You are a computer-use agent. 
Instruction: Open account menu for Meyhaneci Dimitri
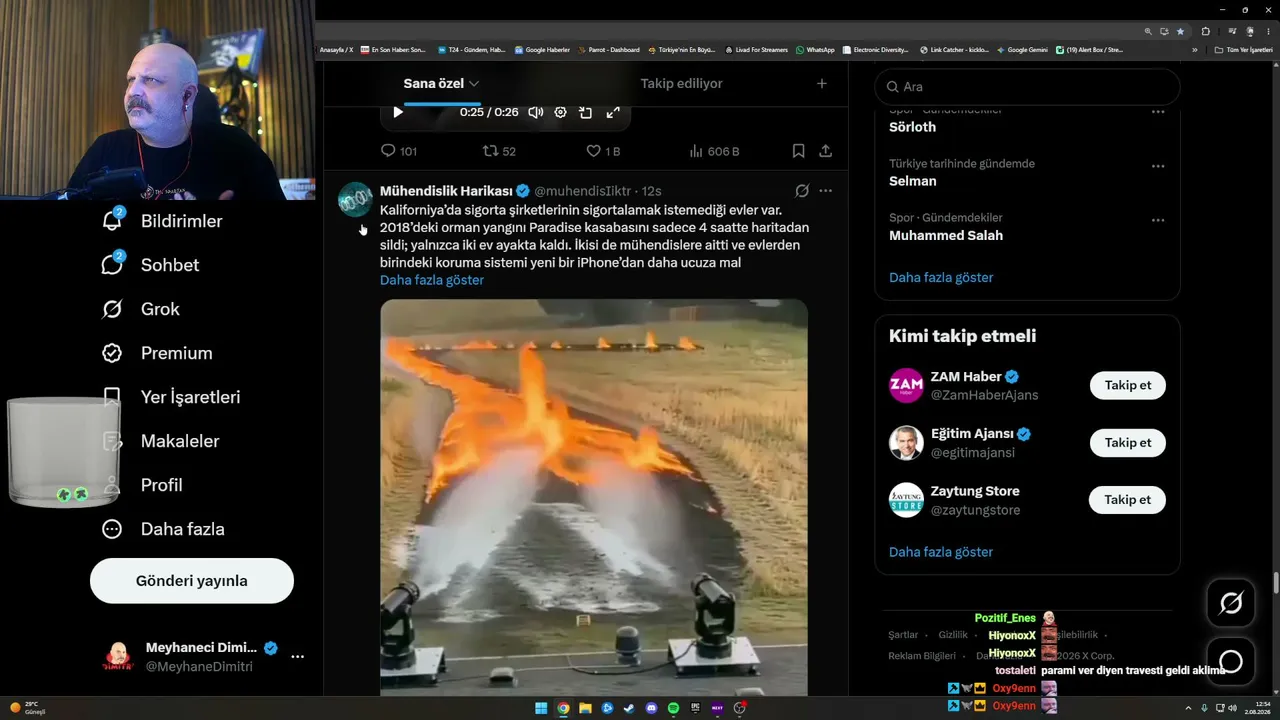(x=297, y=657)
